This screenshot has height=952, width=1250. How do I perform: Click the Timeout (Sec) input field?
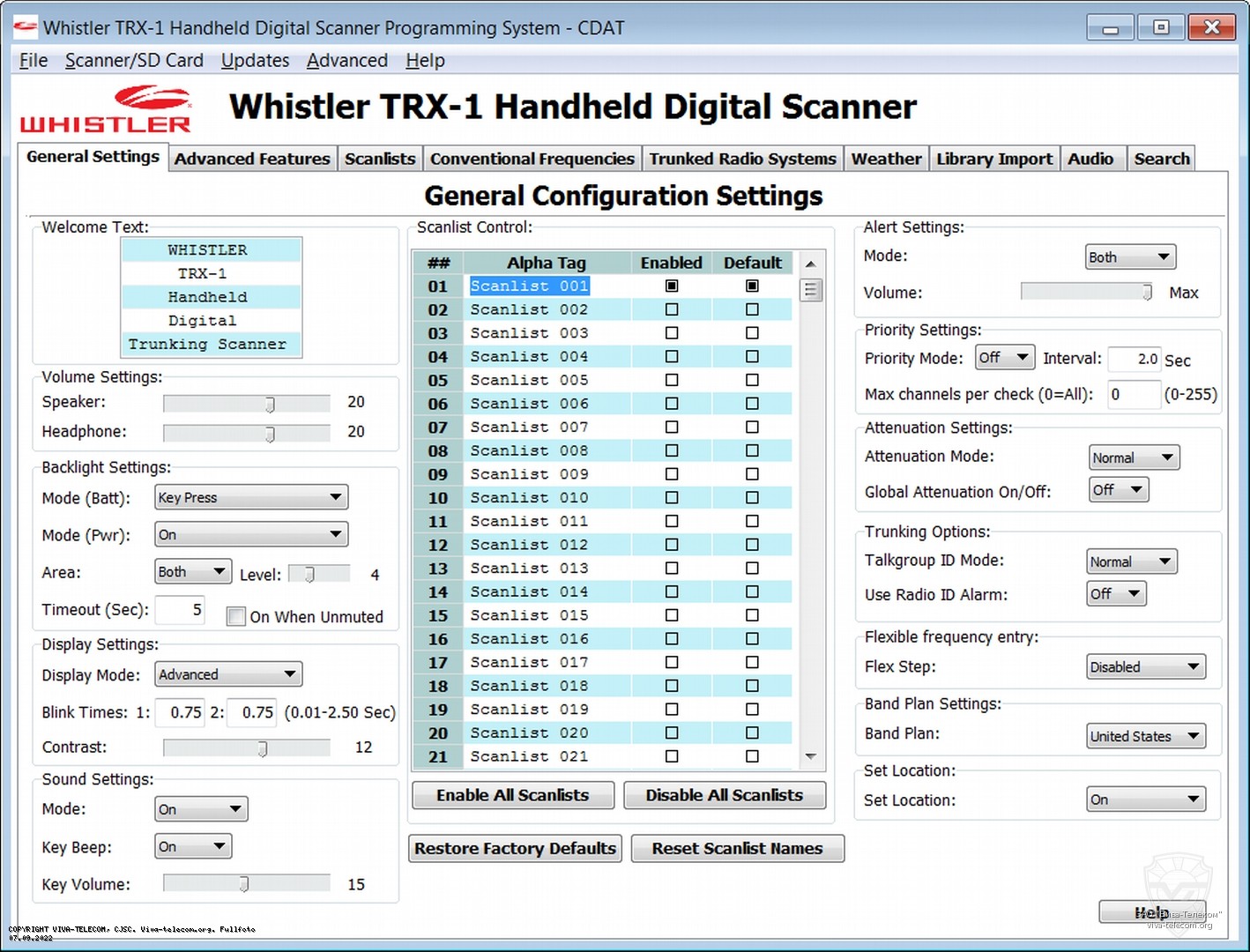click(179, 609)
